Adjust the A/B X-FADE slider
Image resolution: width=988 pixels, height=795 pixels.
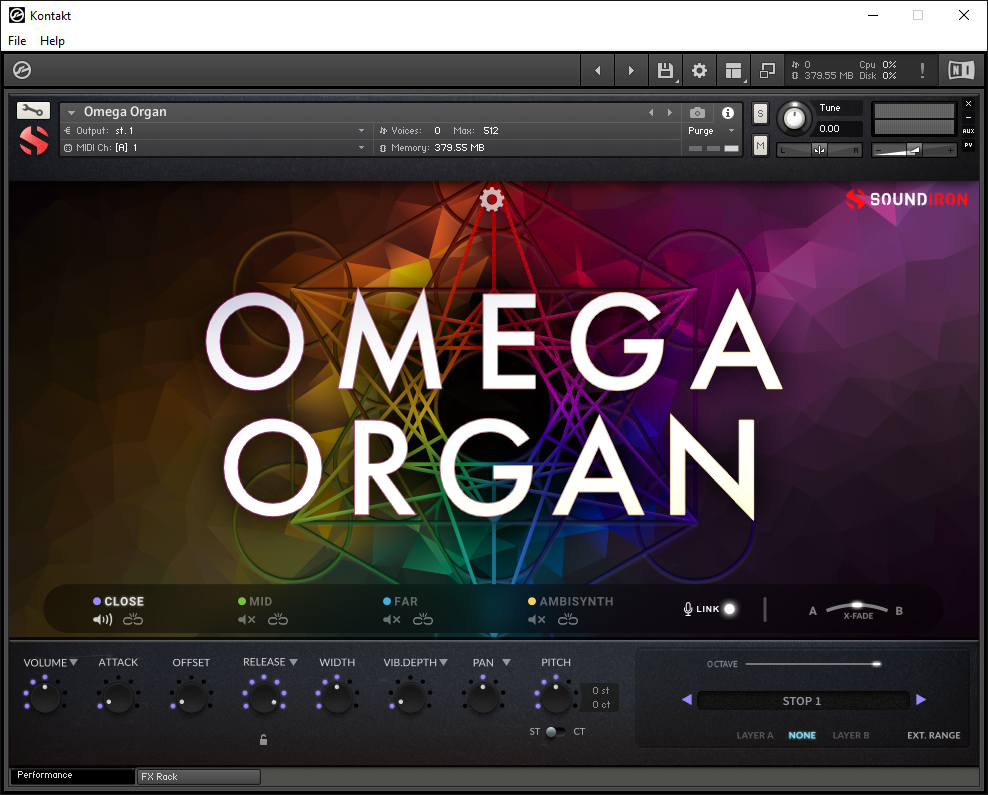point(857,605)
